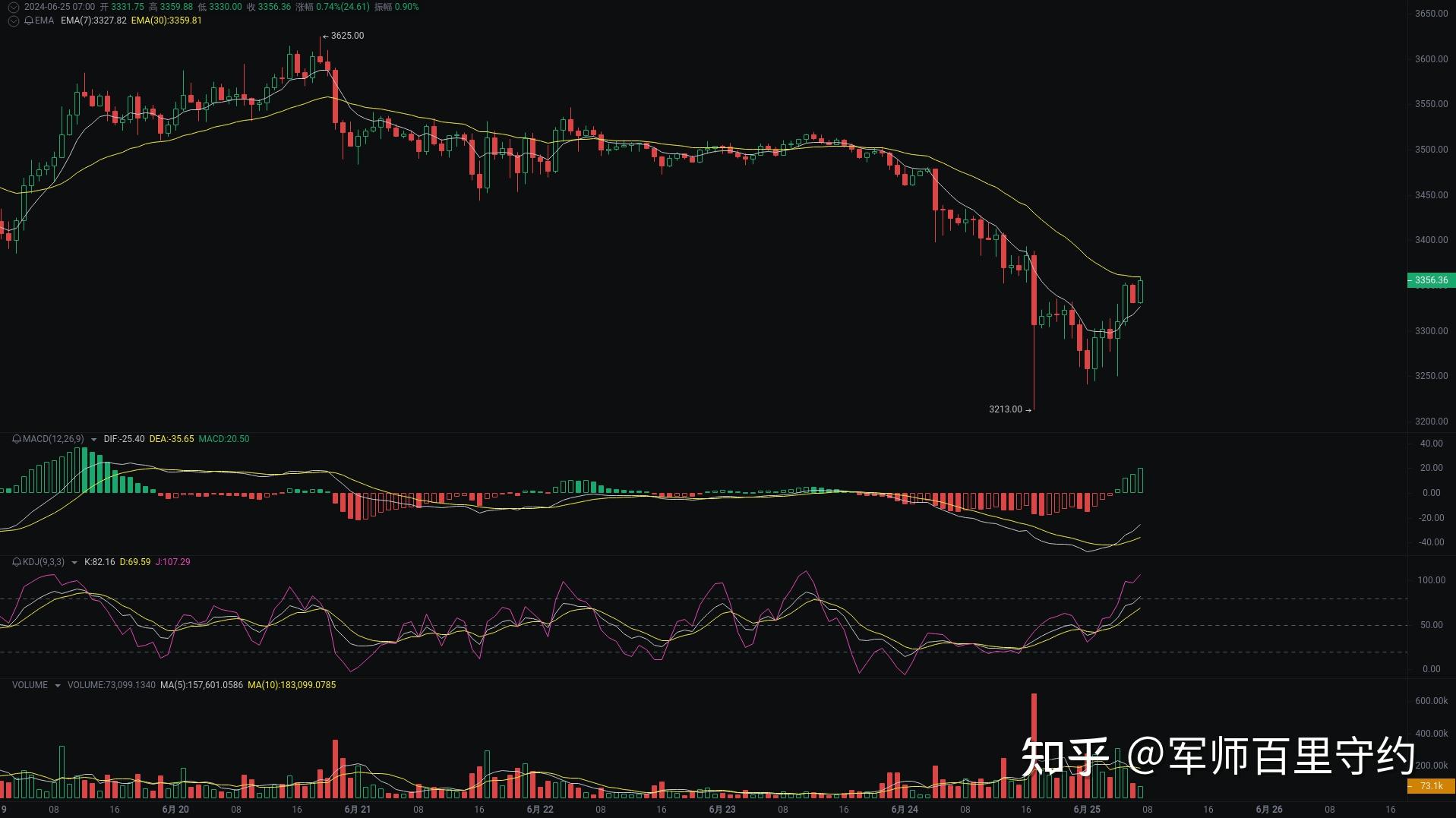Click the change percent 0.74%(24.61) value

343,7
